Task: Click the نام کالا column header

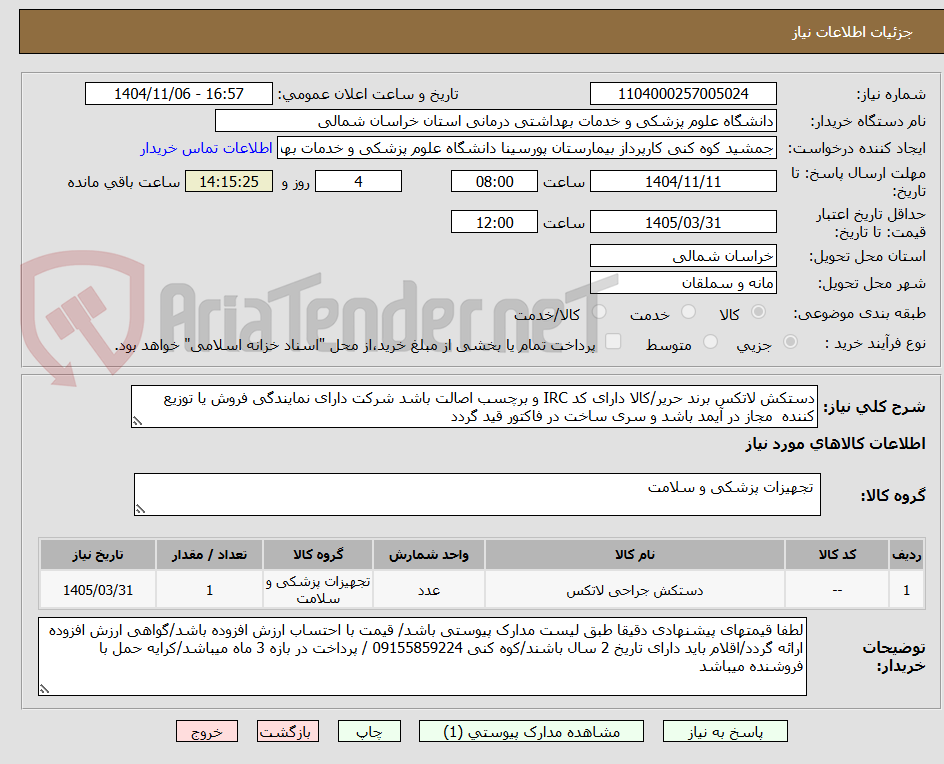Action: coord(635,554)
